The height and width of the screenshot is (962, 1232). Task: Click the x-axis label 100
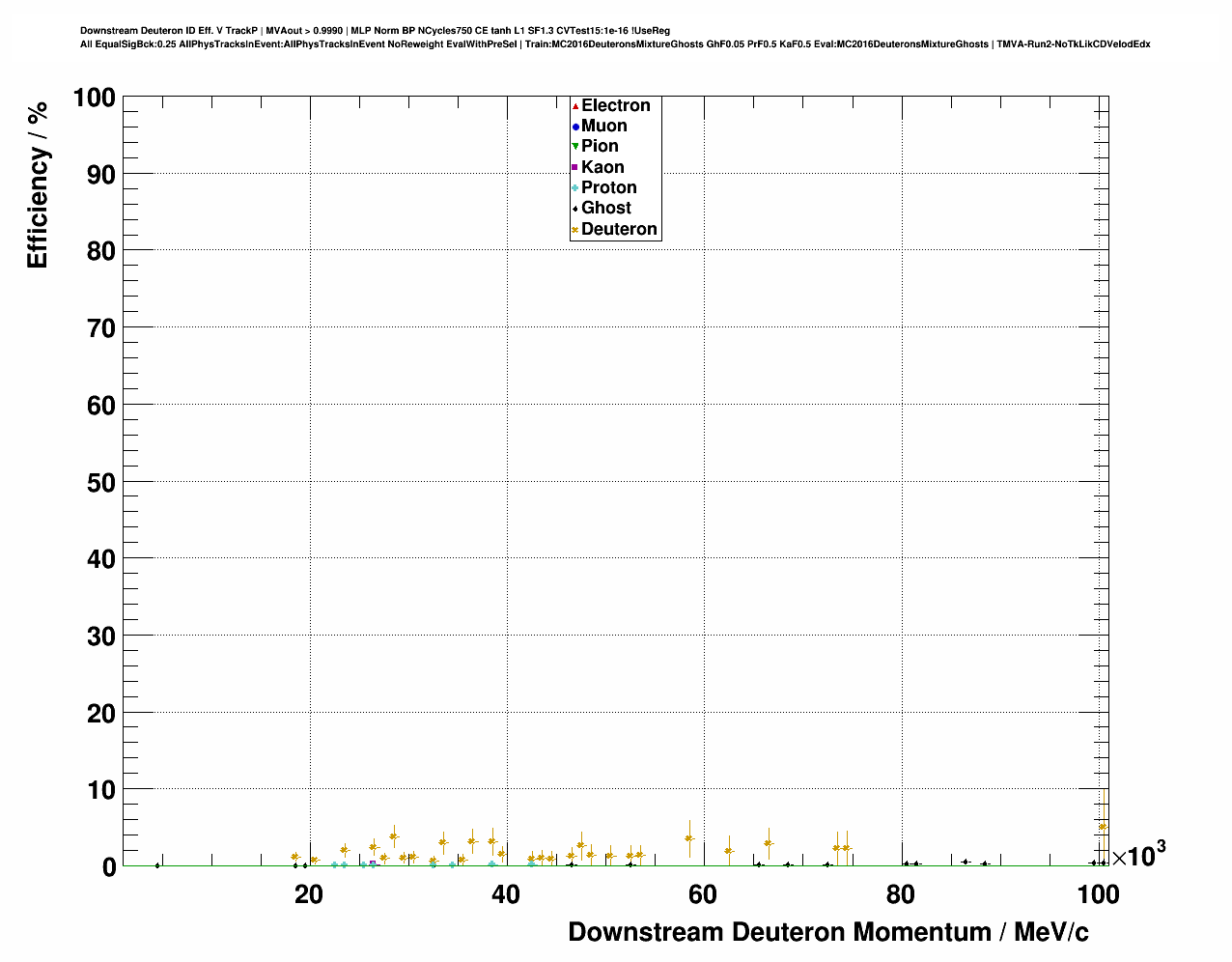(x=1098, y=894)
